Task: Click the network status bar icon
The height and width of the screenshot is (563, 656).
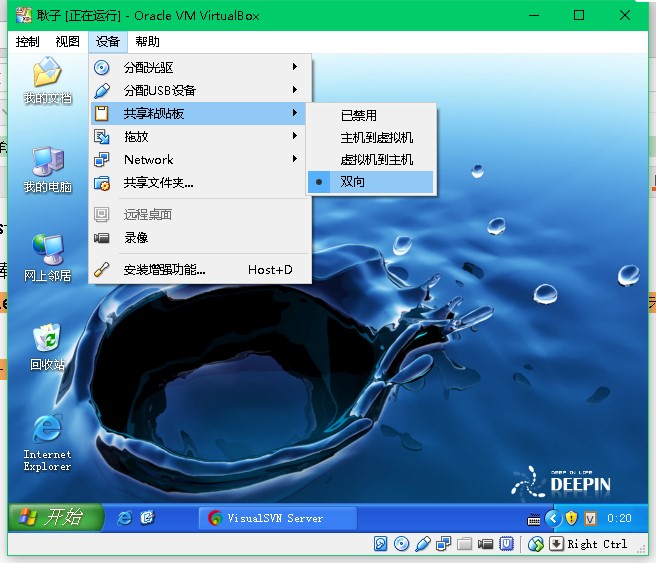Action: (444, 544)
